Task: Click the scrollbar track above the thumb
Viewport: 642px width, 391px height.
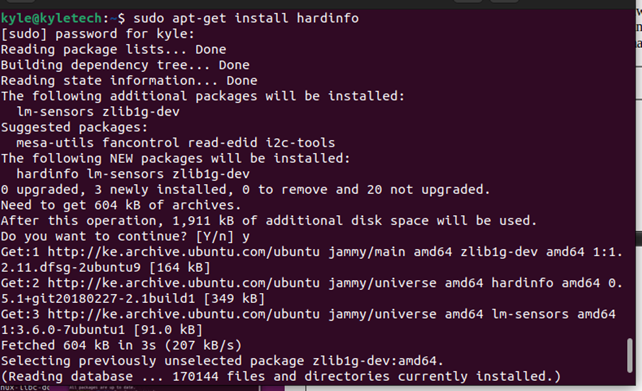Action: pyautogui.click(x=630, y=174)
